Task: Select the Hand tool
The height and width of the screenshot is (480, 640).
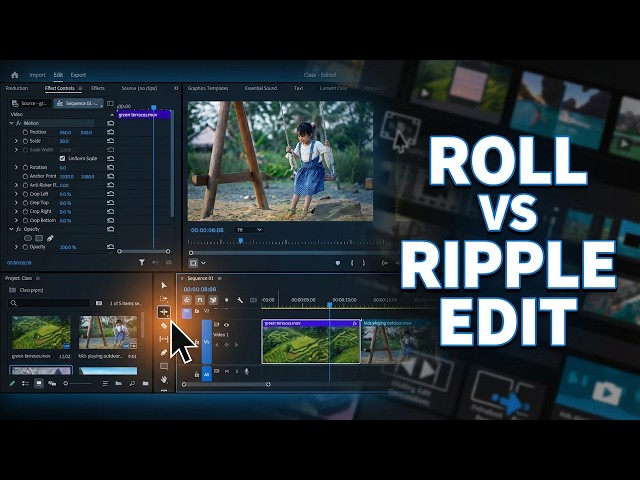Action: point(164,379)
